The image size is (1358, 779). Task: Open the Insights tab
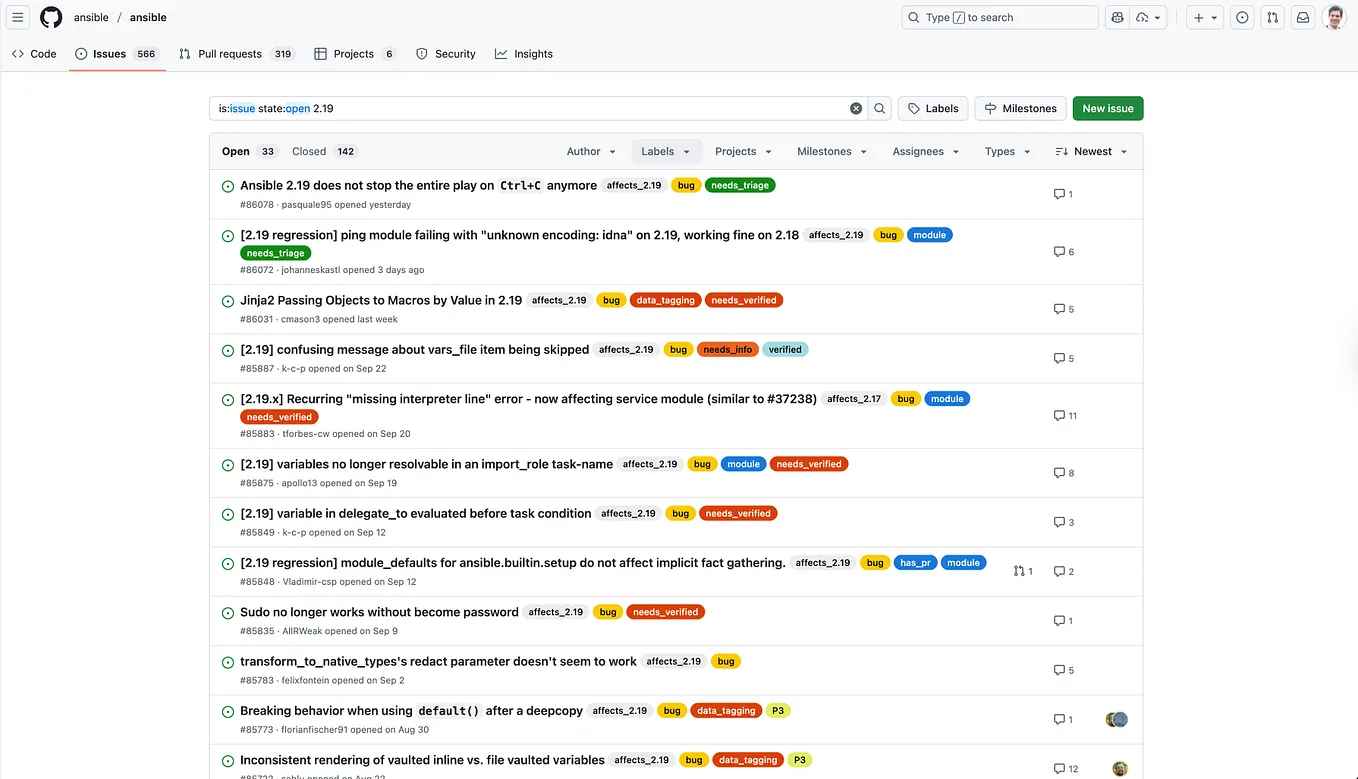[523, 53]
